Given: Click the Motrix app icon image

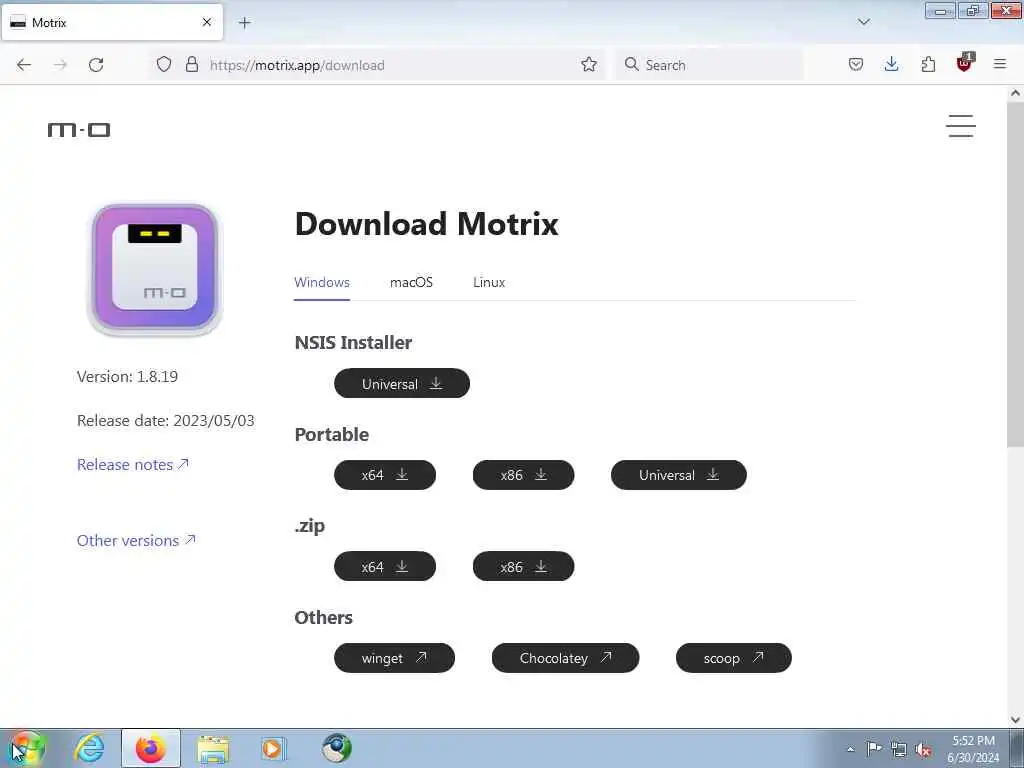Looking at the screenshot, I should click(154, 269).
